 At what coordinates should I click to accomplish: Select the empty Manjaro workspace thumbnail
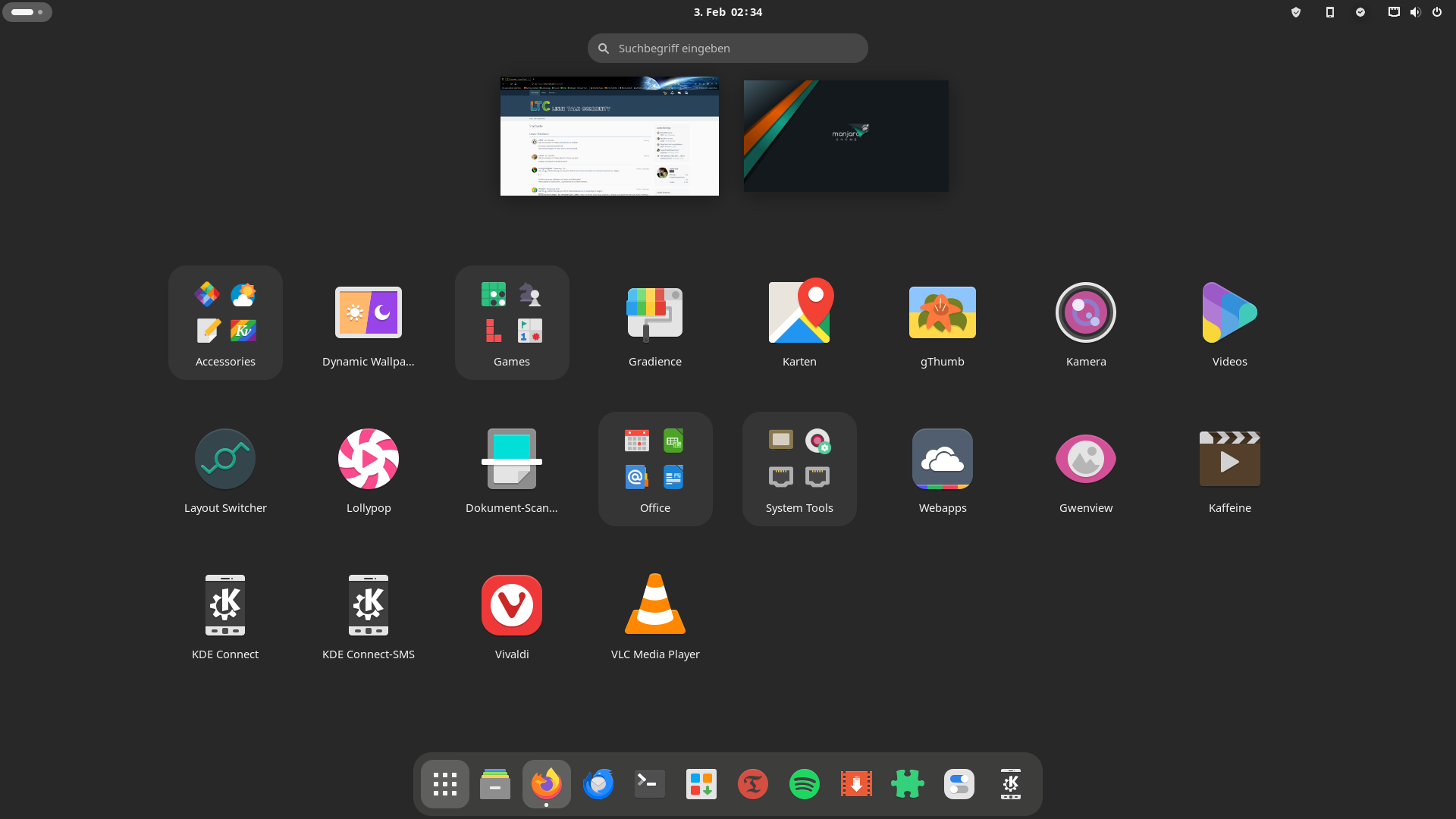click(x=846, y=136)
